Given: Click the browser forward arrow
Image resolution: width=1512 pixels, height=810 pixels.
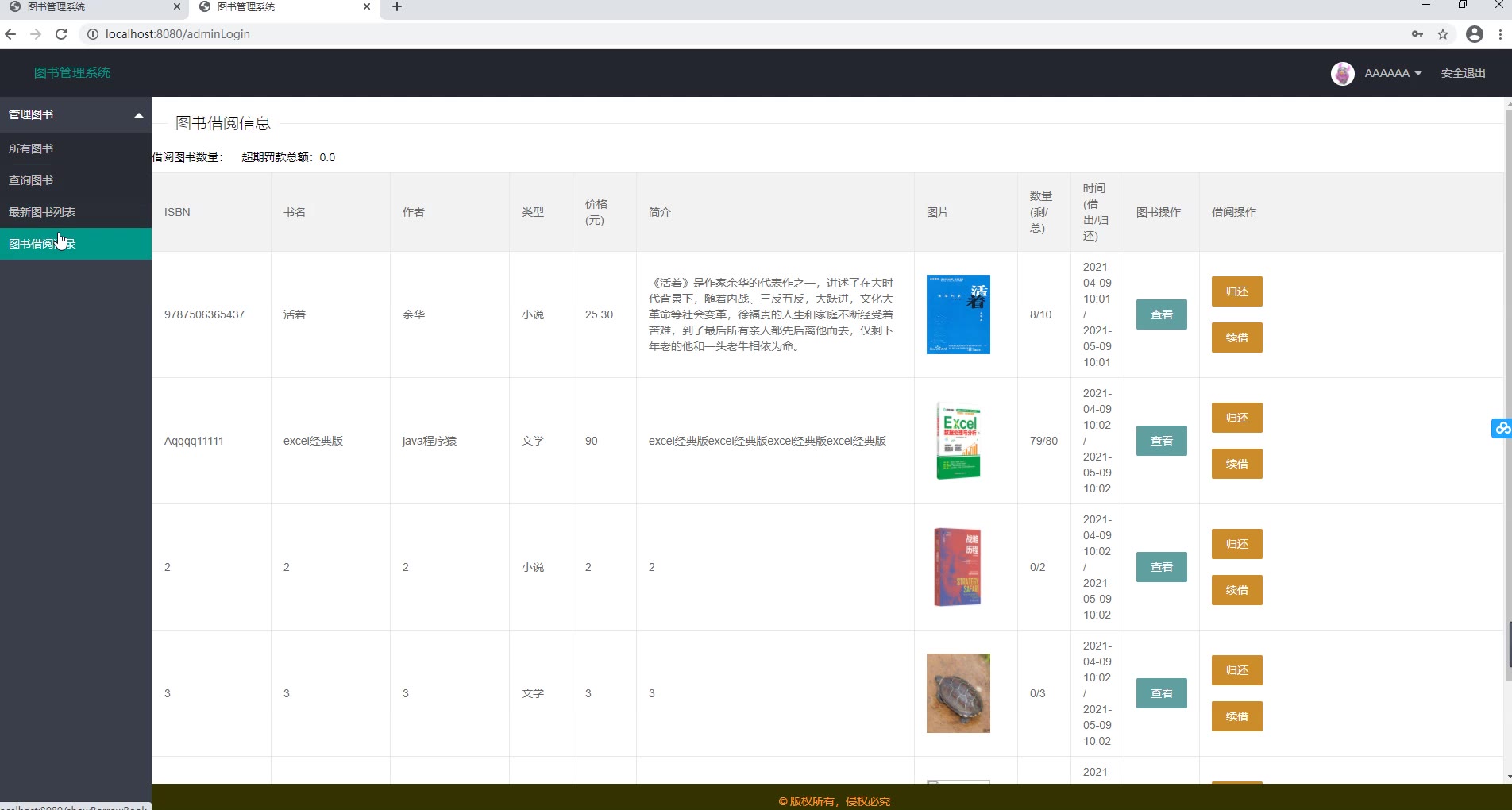Looking at the screenshot, I should point(36,34).
